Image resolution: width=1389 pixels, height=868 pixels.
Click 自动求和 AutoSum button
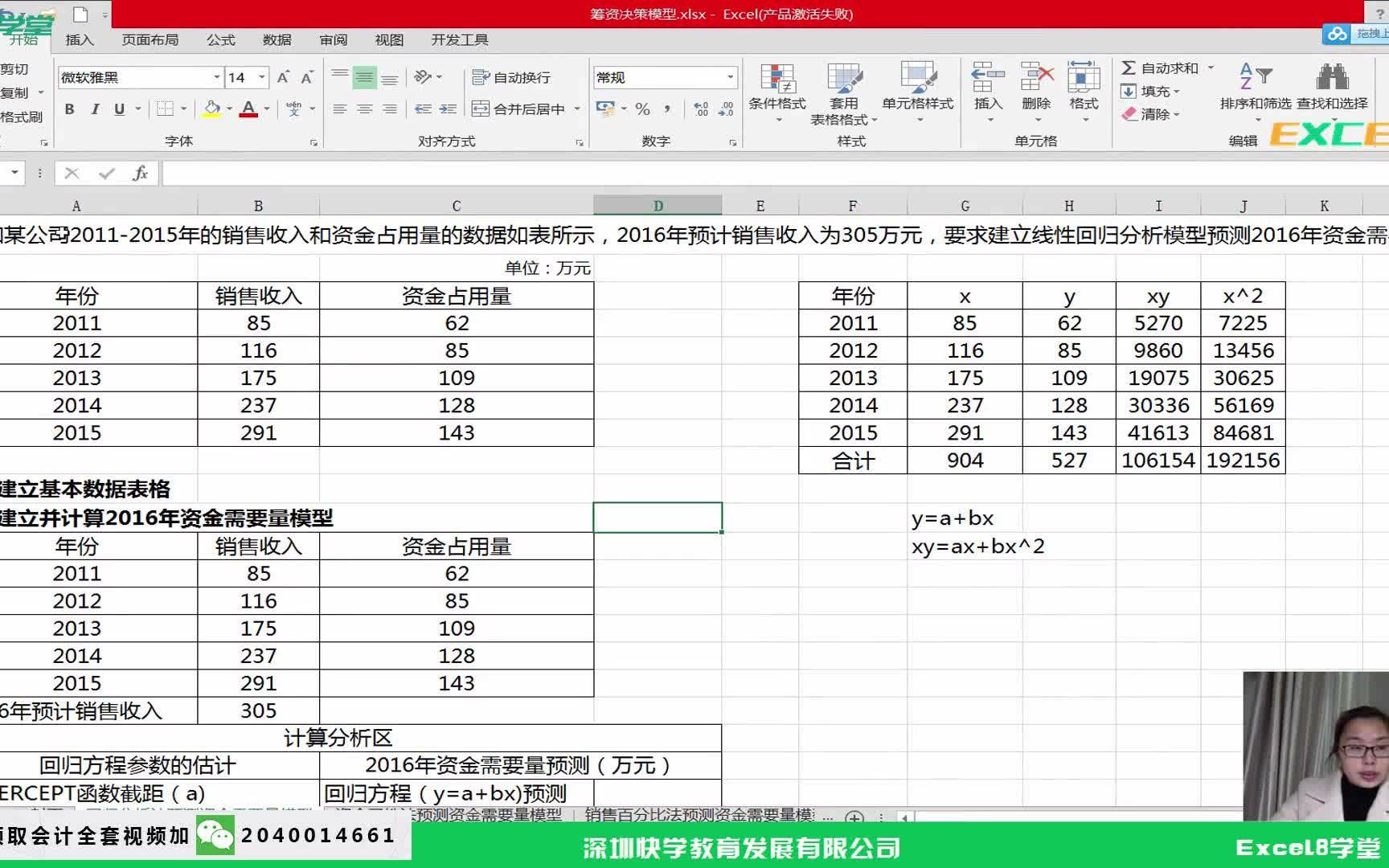pyautogui.click(x=1160, y=68)
